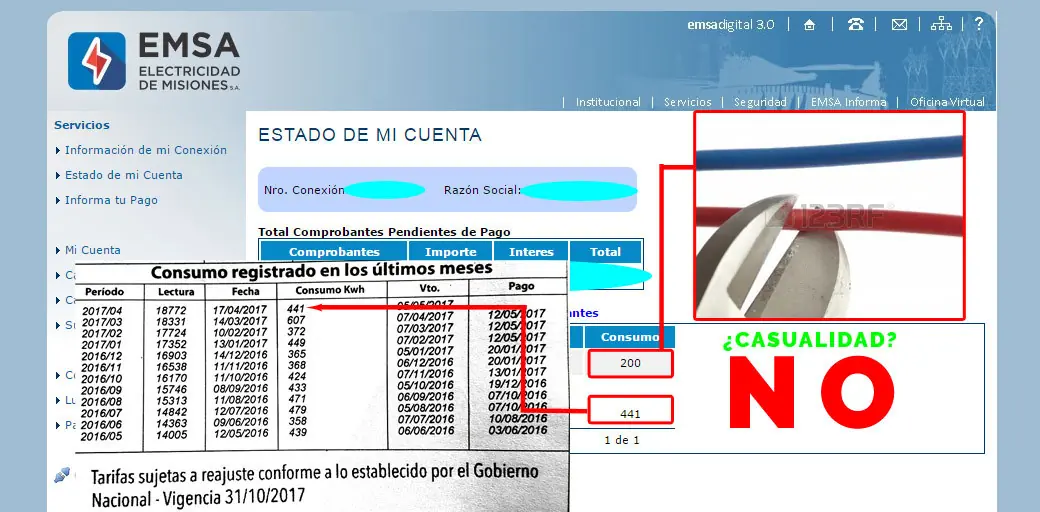
Task: Click ESTADO DE MI CUENTA heading
Action: [x=370, y=135]
